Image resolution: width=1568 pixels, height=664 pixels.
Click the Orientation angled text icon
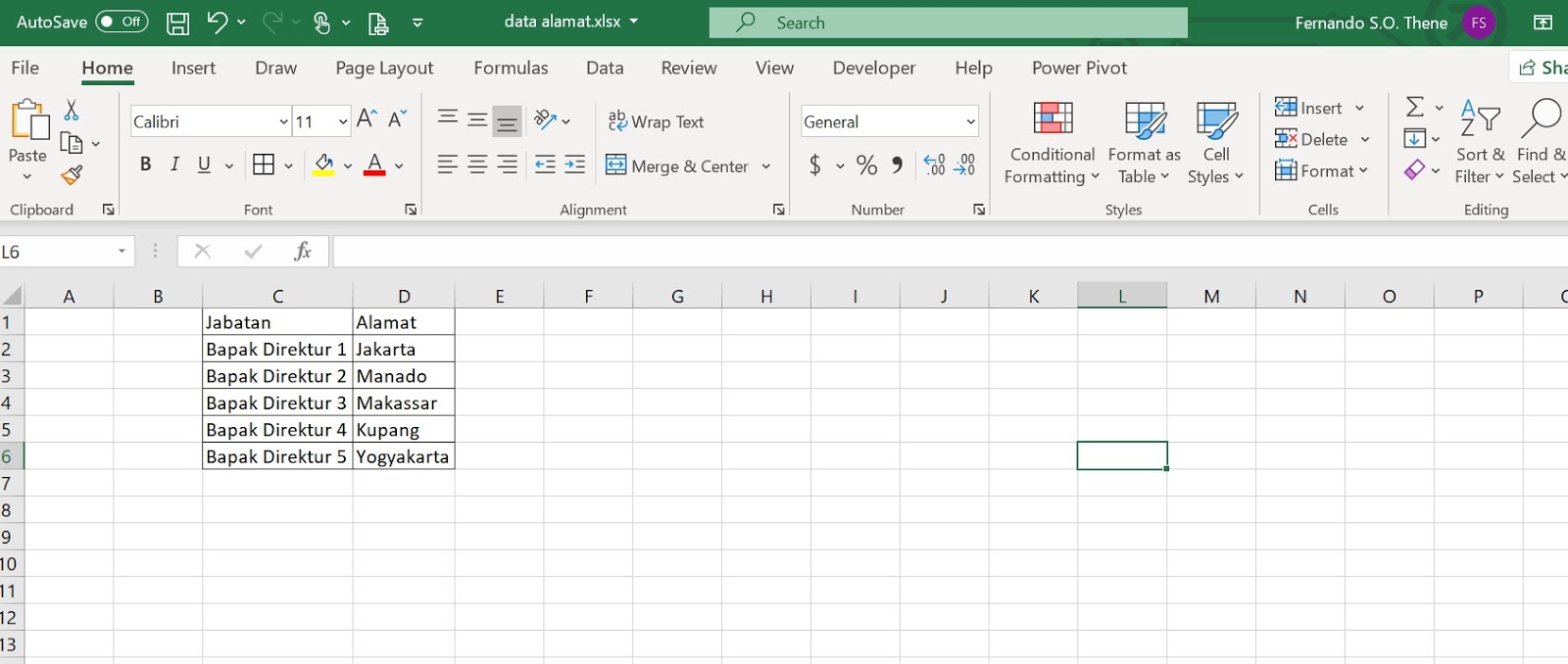click(545, 119)
